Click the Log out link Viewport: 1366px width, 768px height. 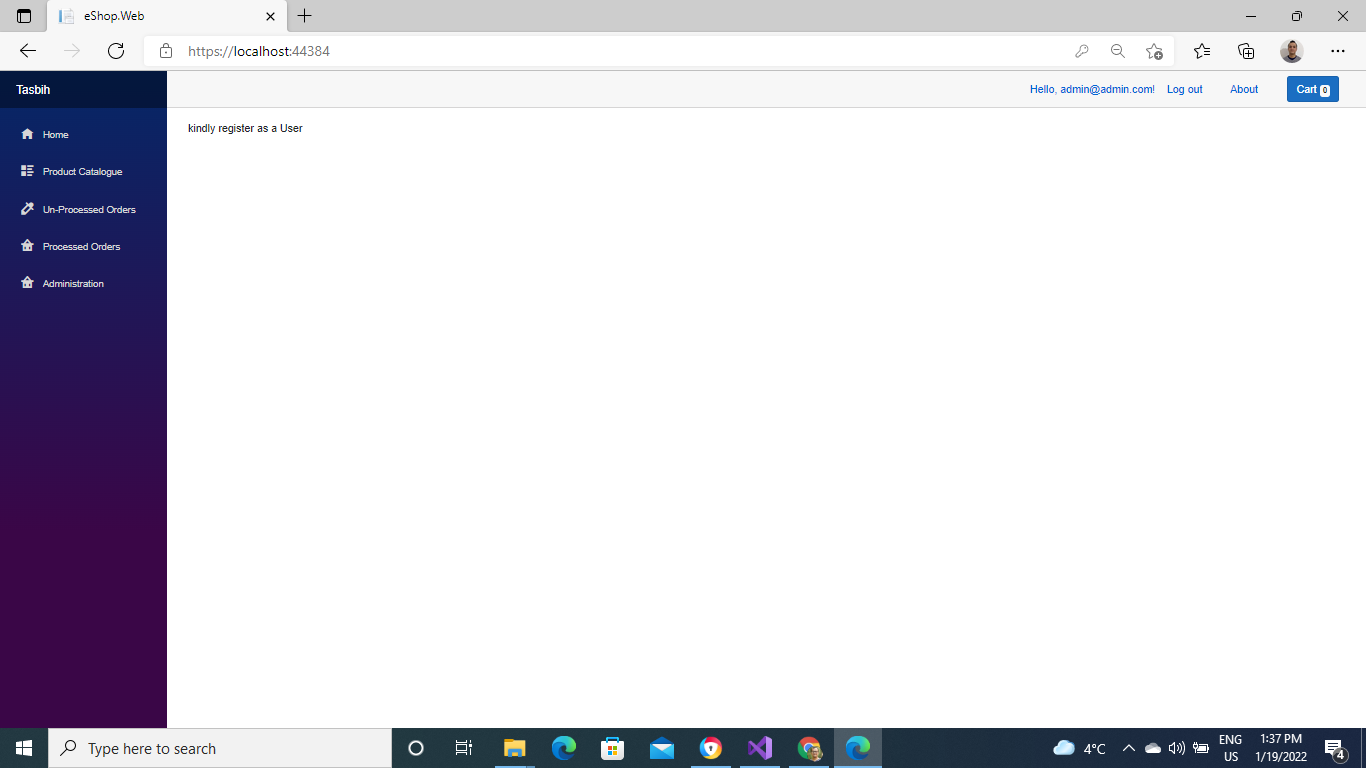pos(1184,89)
